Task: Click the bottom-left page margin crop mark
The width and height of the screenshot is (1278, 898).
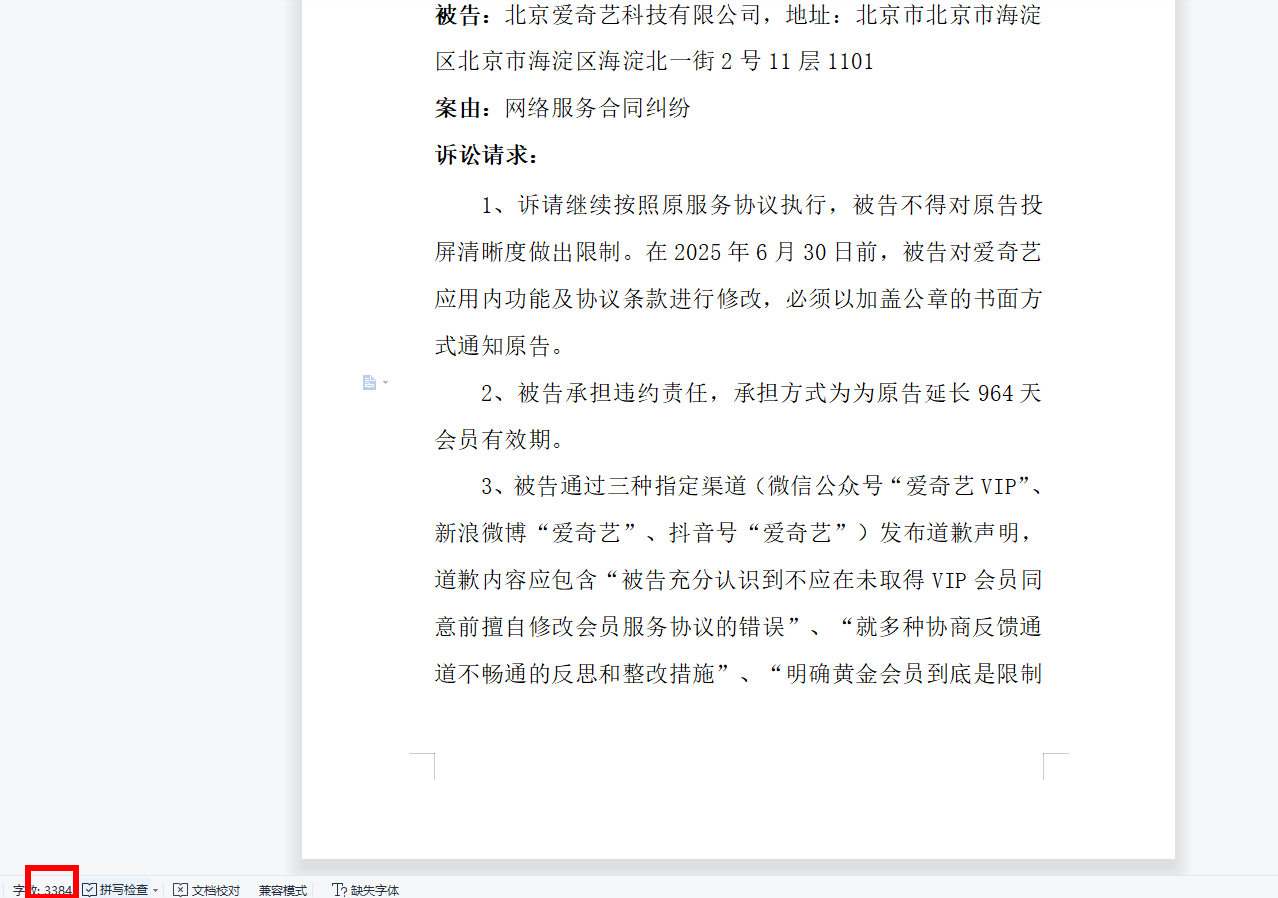Action: (422, 766)
